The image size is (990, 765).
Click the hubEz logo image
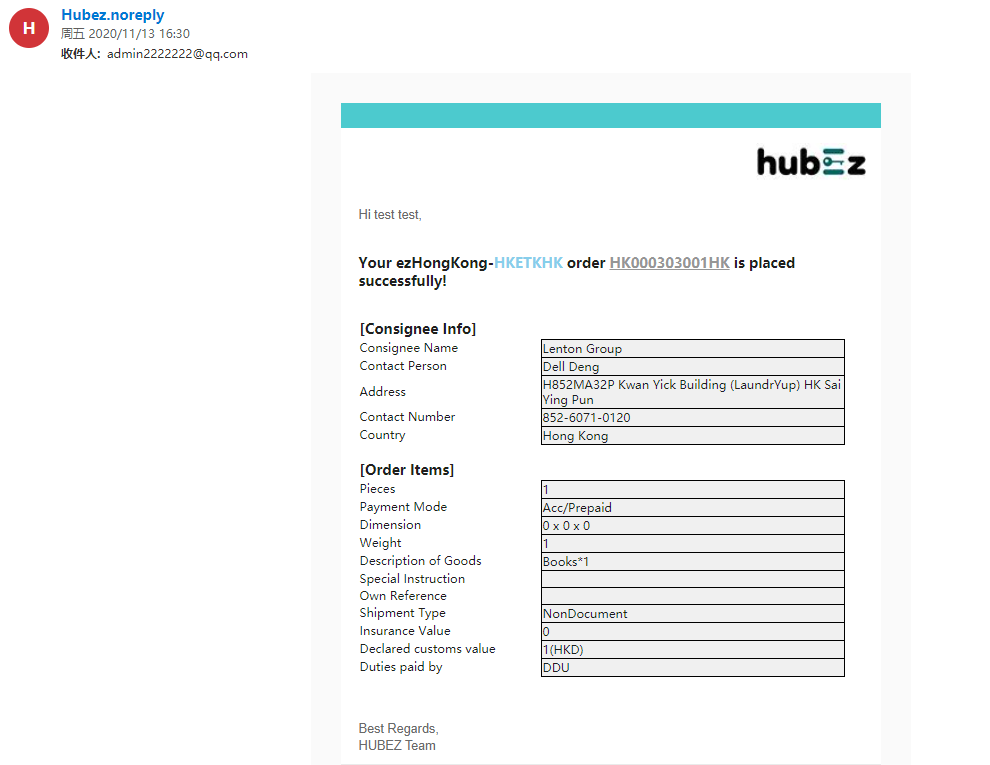811,162
